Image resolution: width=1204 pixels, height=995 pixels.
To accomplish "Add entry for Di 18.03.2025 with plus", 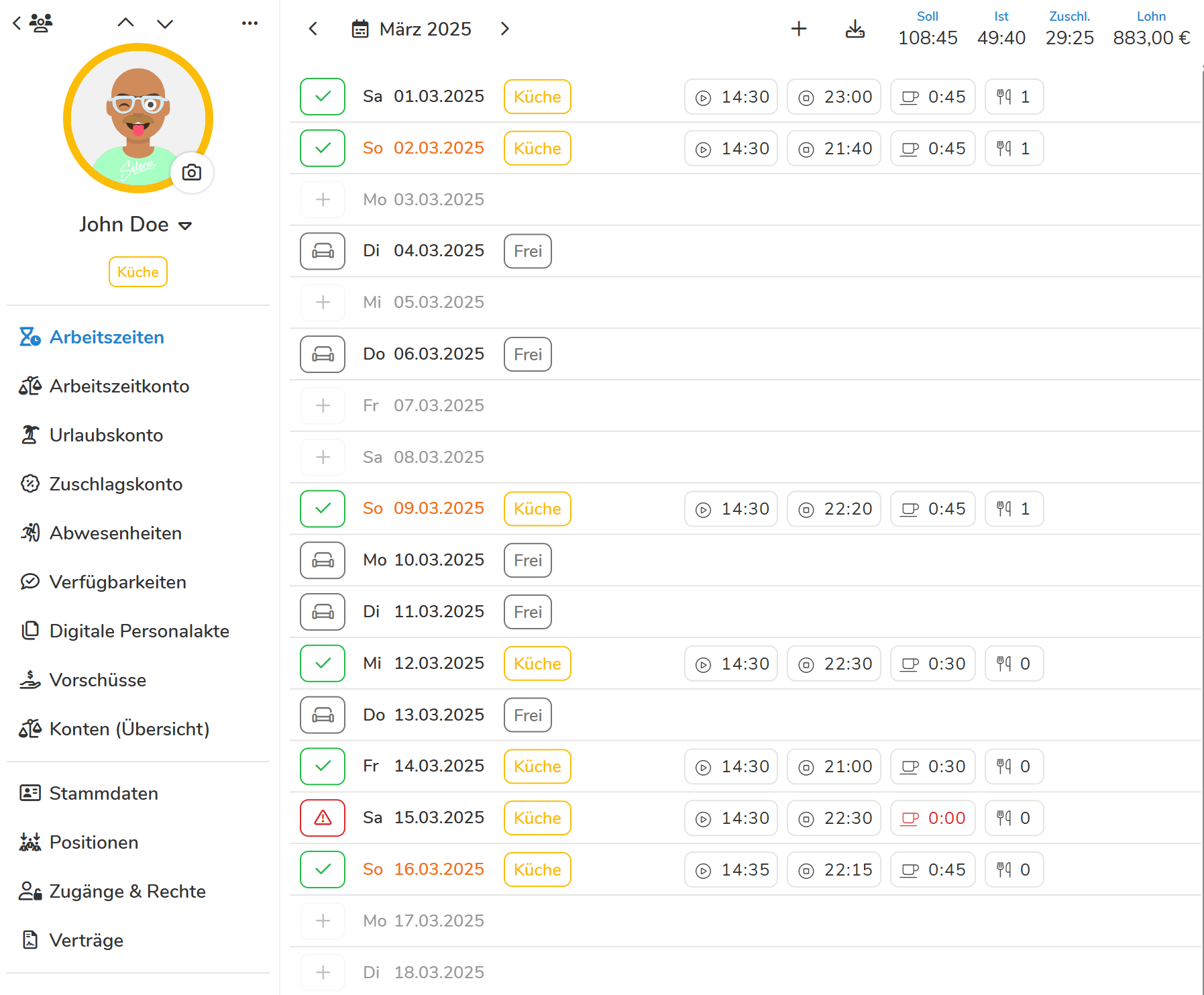I will [x=323, y=972].
